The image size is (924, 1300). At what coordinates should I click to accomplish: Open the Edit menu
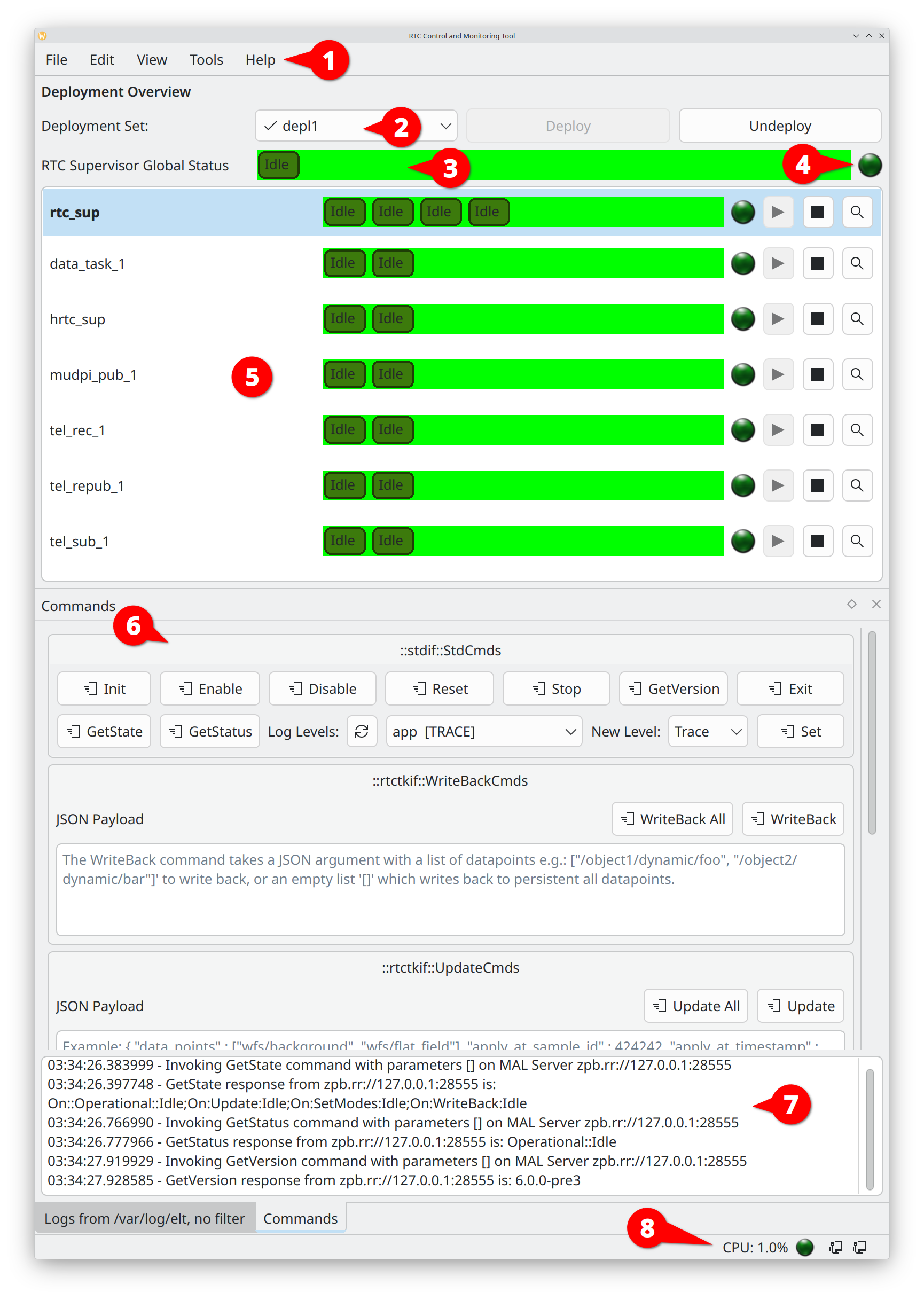(x=102, y=60)
